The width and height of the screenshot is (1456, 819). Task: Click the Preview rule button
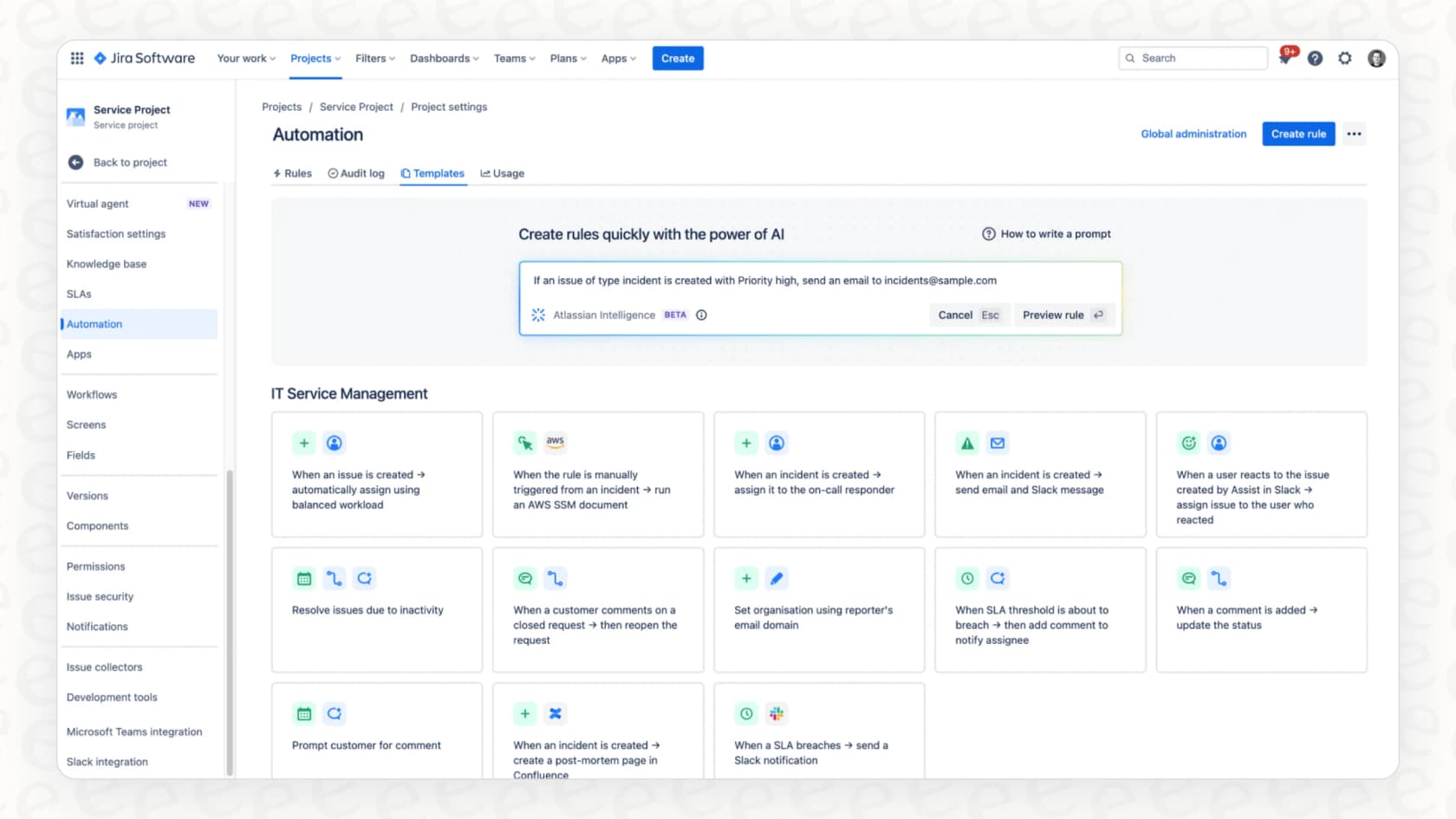coord(1063,315)
